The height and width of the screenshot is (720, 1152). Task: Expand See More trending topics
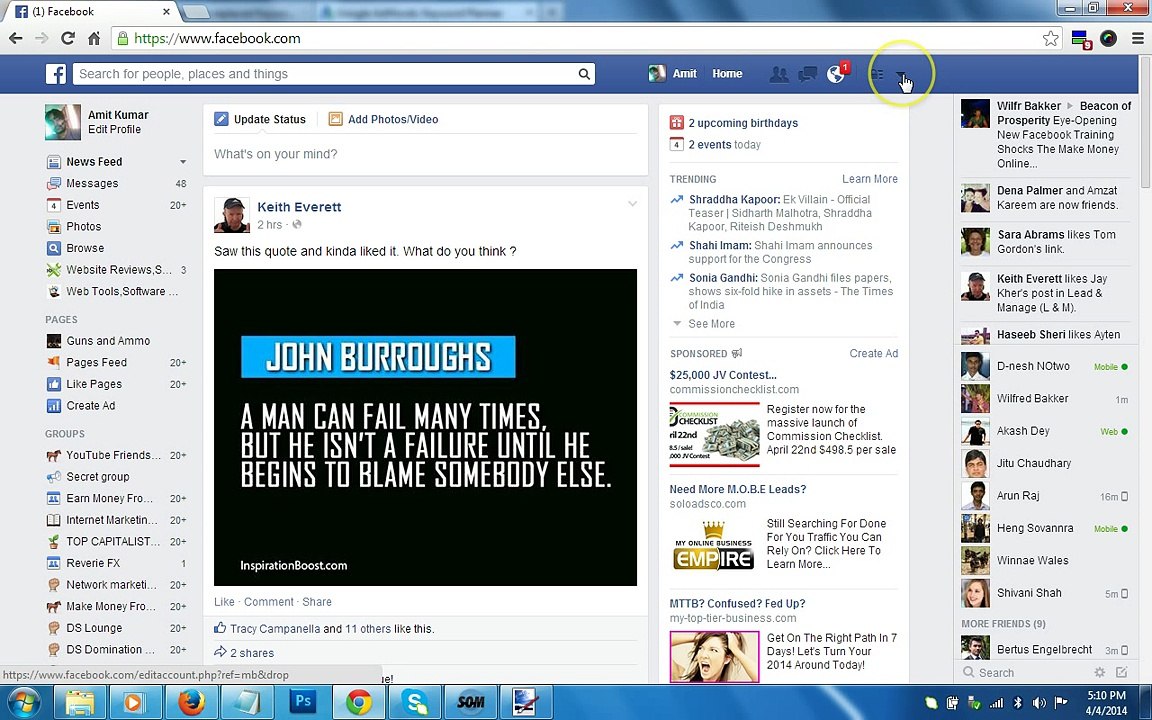coord(711,324)
